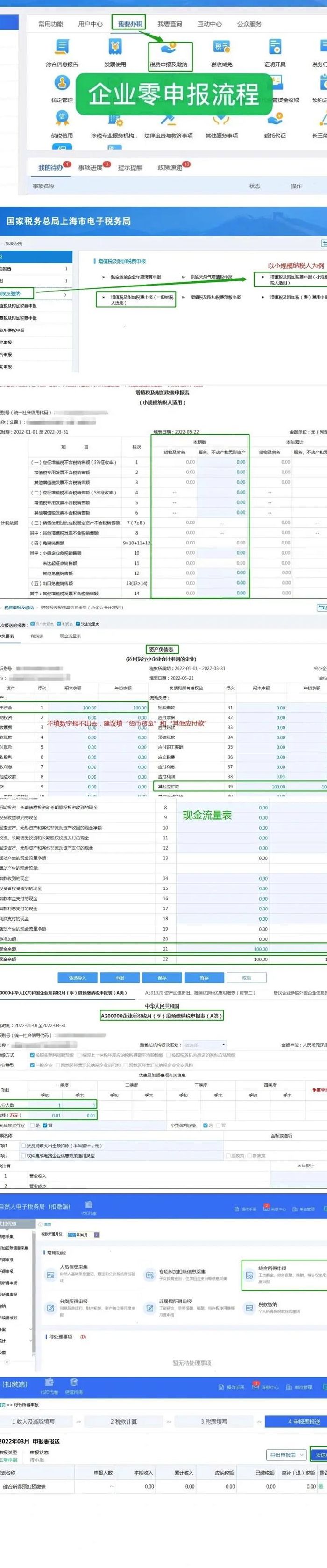This screenshot has width=327, height=1568.
Task: Click 保存 button
Action: point(162,978)
